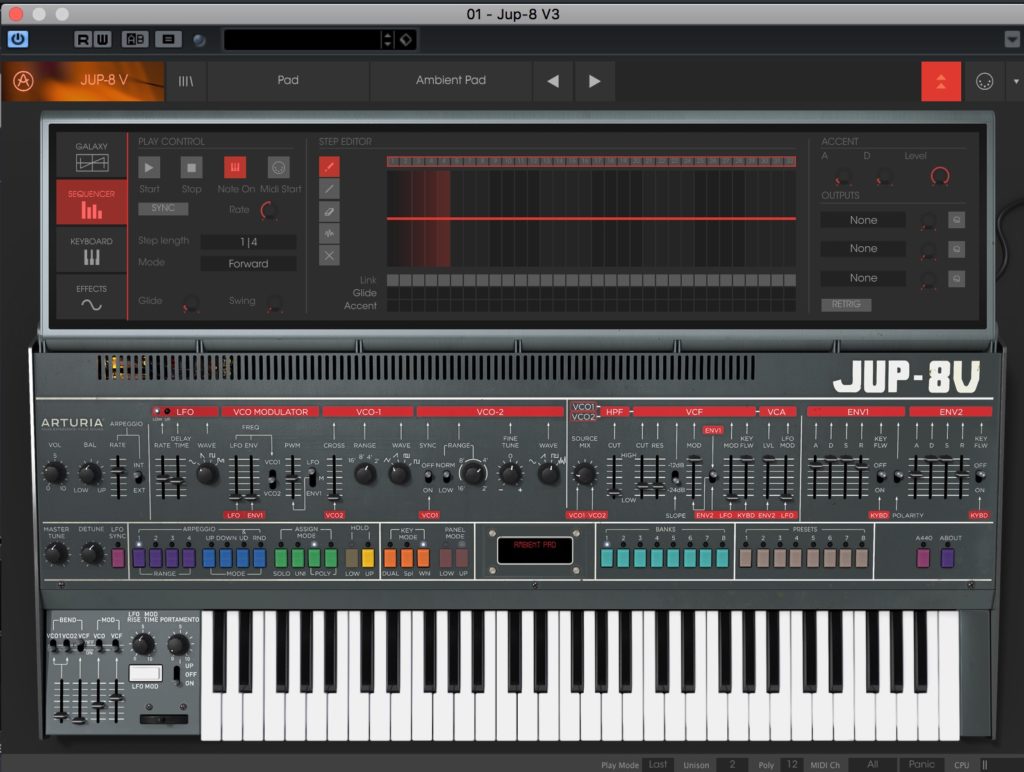The image size is (1024, 772).
Task: Toggle the LFO SYNC pink button
Action: [118, 558]
